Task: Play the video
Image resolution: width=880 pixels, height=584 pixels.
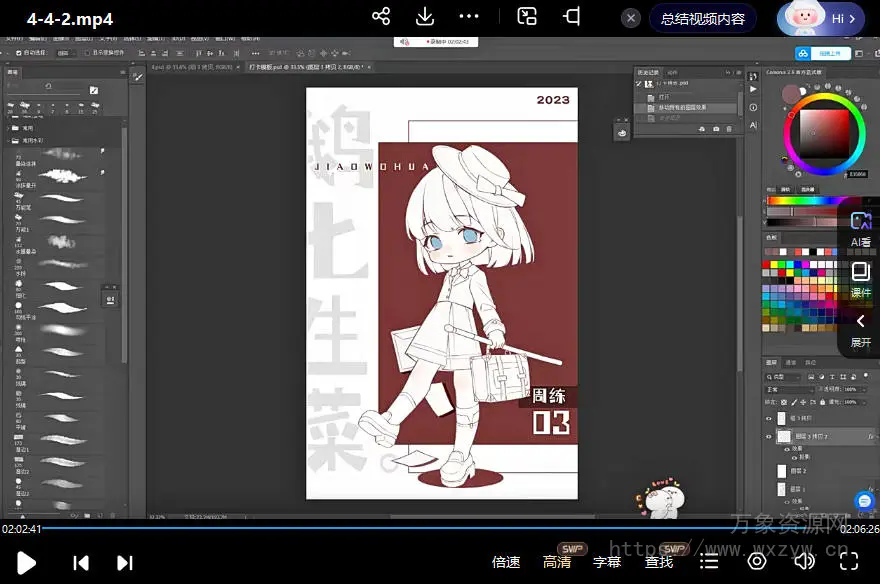Action: (27, 562)
